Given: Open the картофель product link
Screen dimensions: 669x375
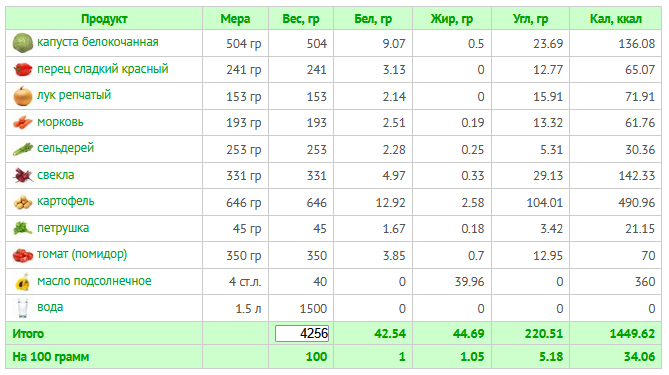Looking at the screenshot, I should [66, 201].
